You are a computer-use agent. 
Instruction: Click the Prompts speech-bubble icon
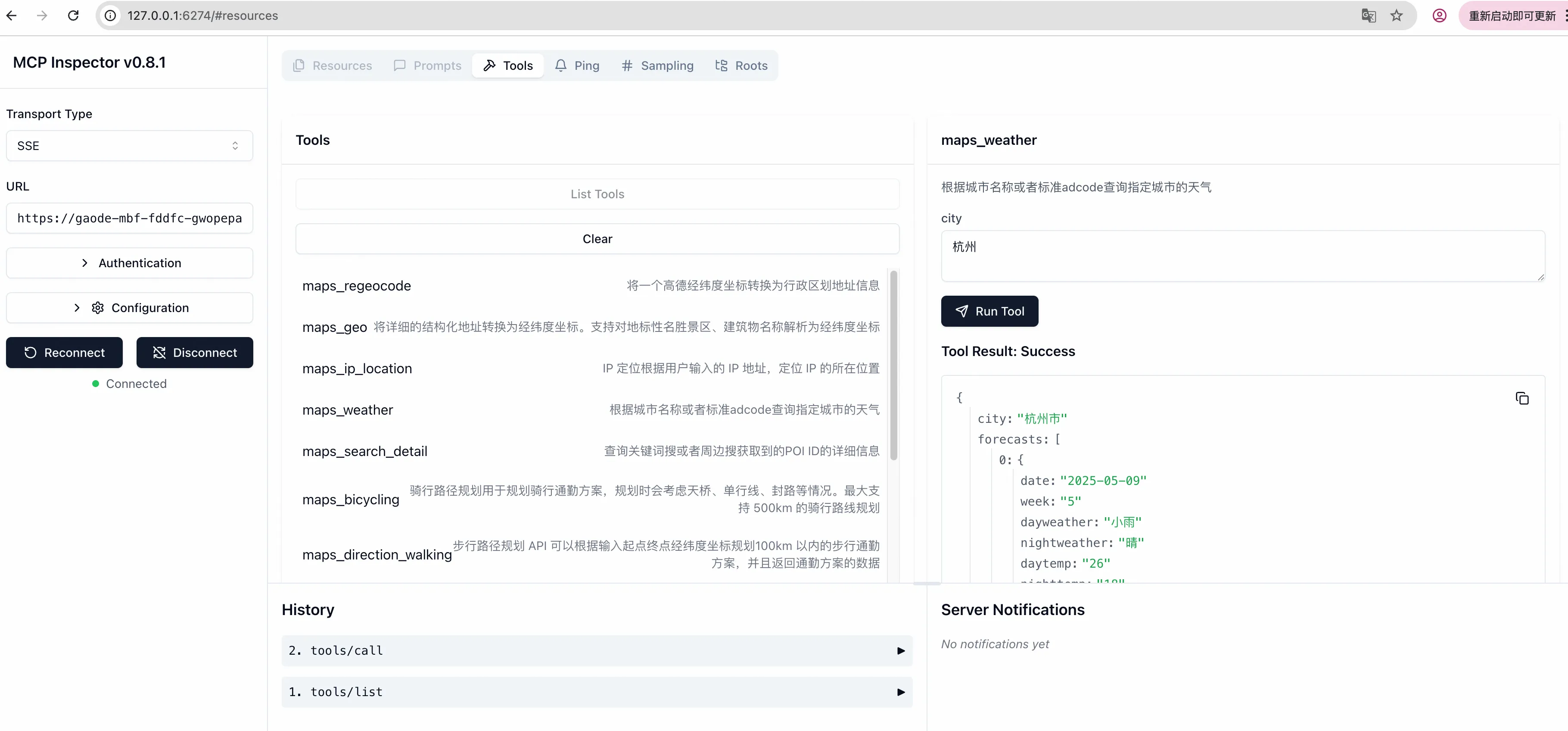pos(401,65)
